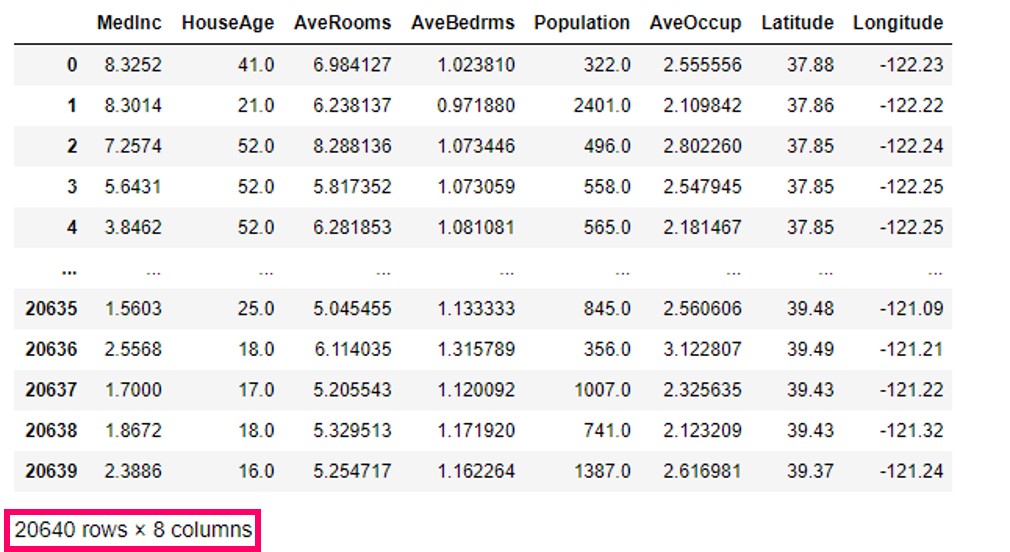
Task: Select the AveOccup column header
Action: click(x=694, y=23)
